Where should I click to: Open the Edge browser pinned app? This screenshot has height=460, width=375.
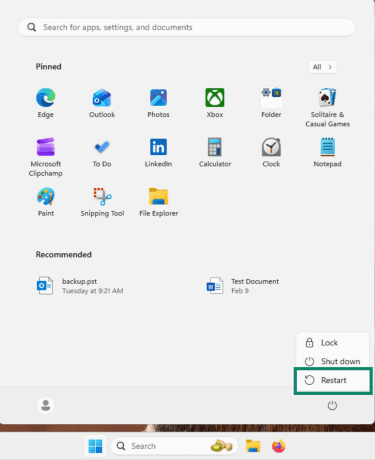[46, 103]
